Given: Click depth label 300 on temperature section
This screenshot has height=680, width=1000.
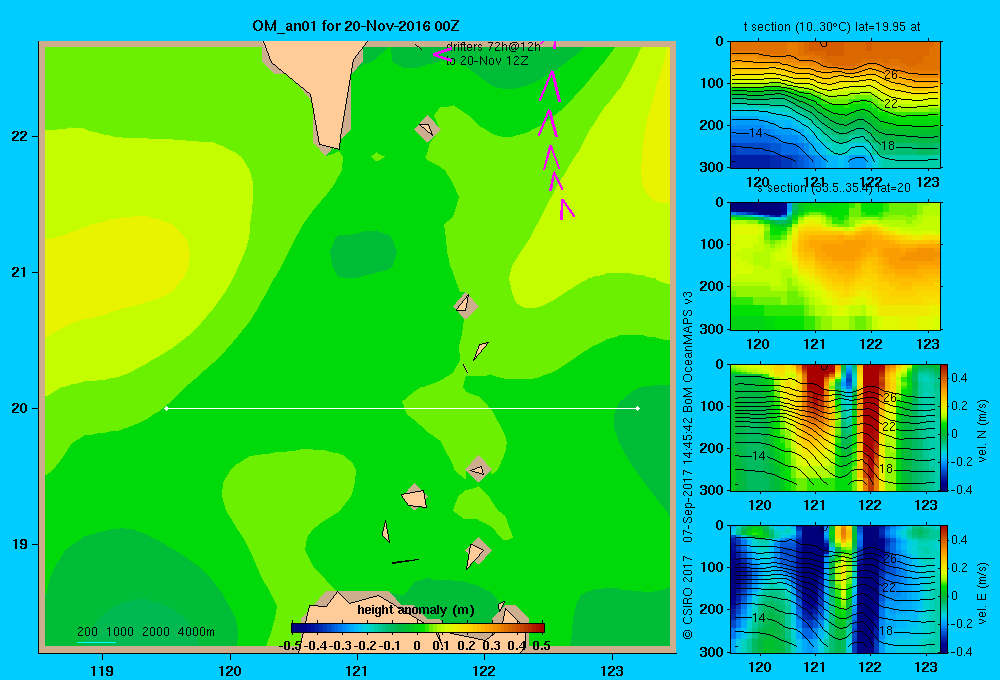Looking at the screenshot, I should [x=712, y=167].
